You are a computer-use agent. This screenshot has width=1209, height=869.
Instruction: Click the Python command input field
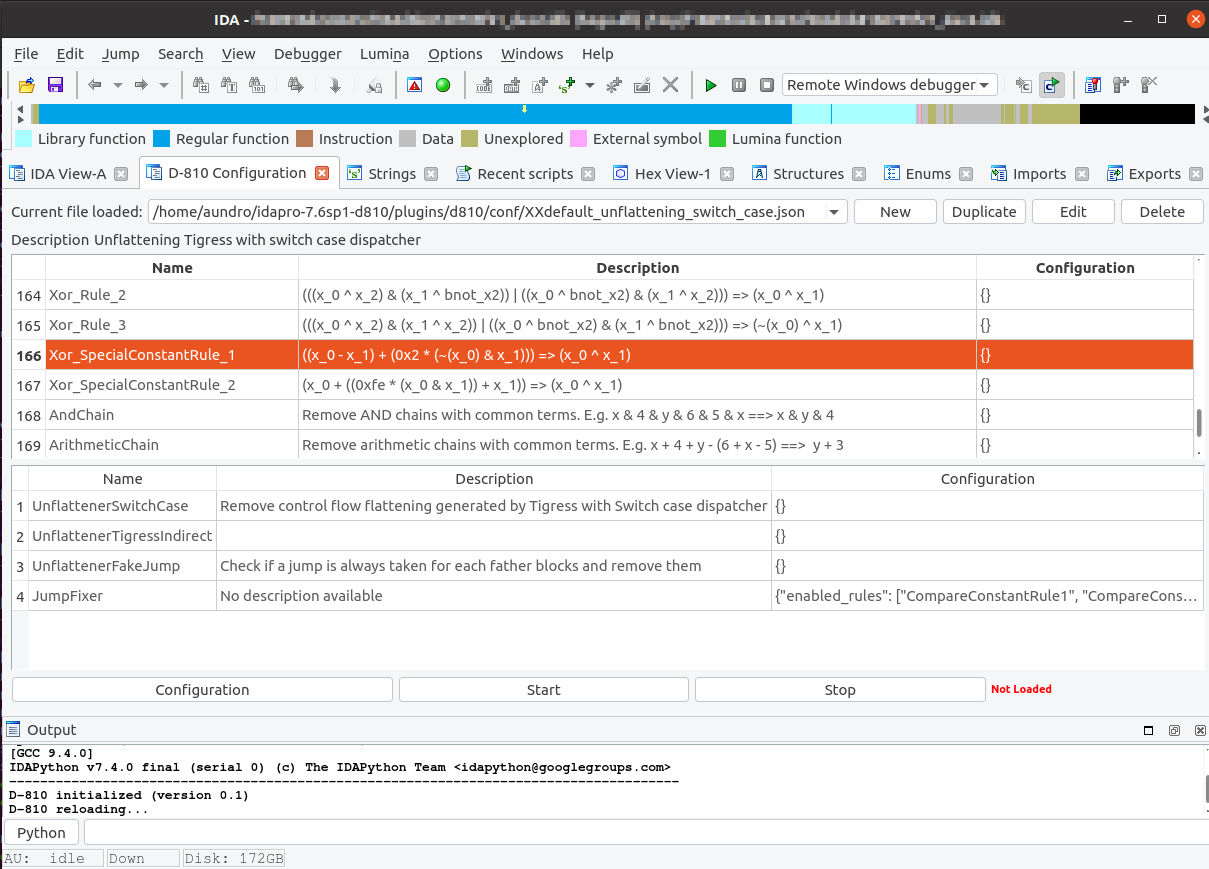point(640,833)
